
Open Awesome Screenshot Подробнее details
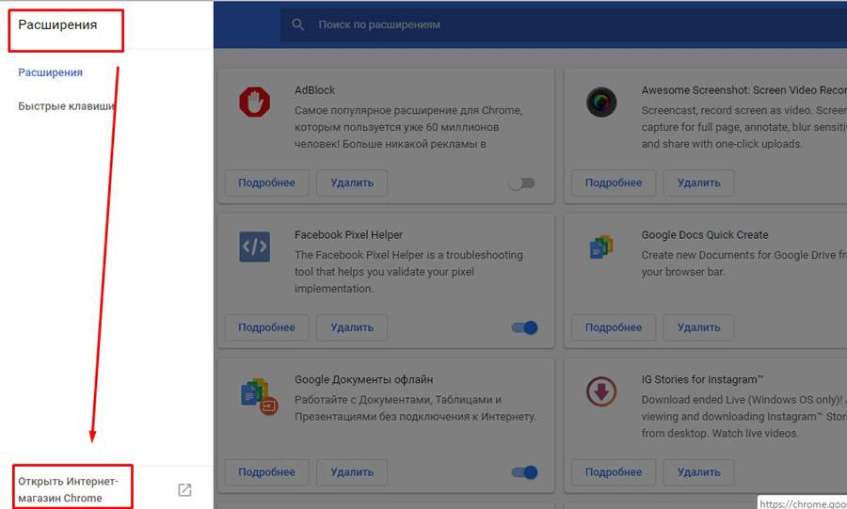coord(613,183)
